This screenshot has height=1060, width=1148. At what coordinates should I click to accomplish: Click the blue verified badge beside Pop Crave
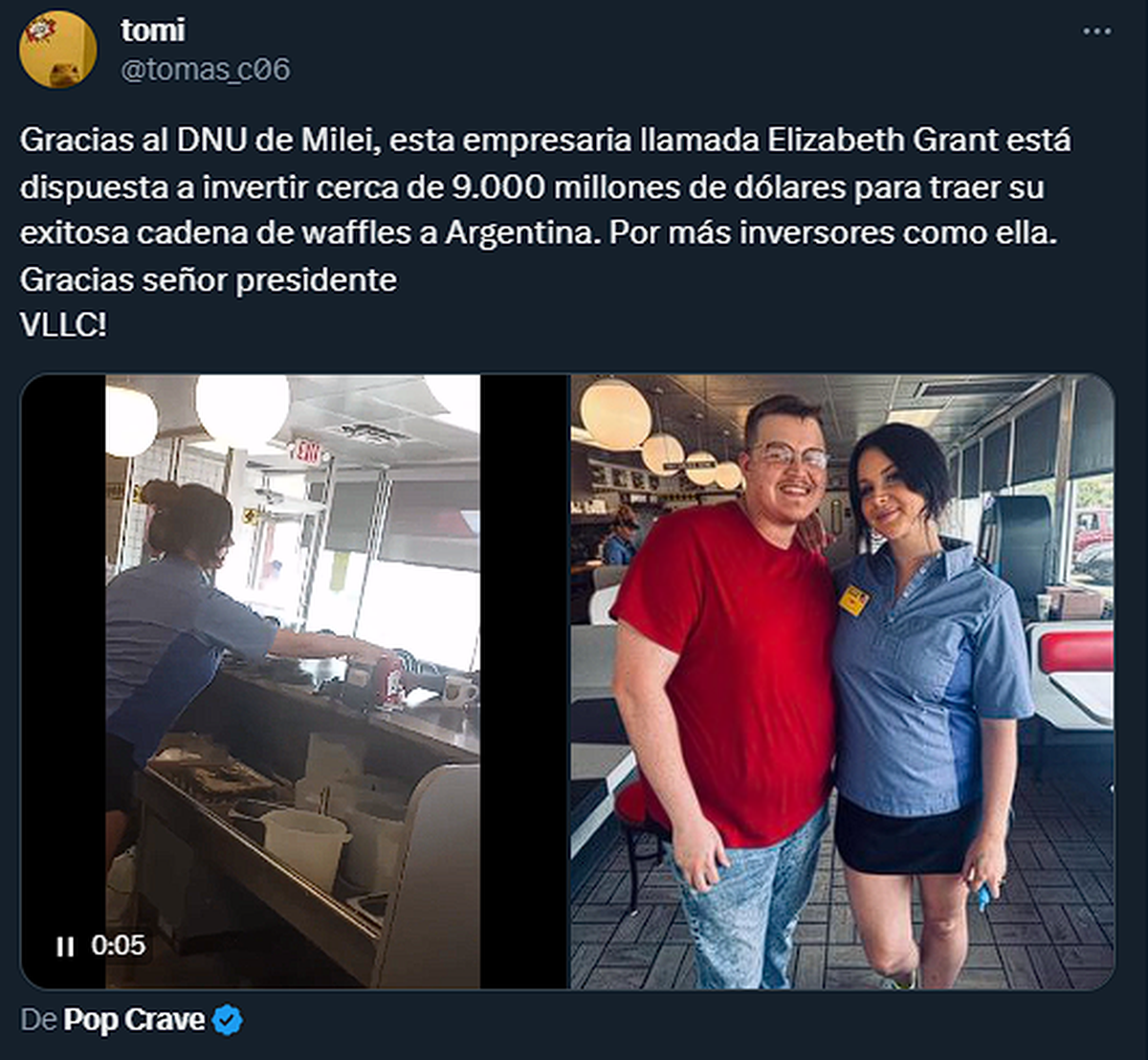(227, 1020)
